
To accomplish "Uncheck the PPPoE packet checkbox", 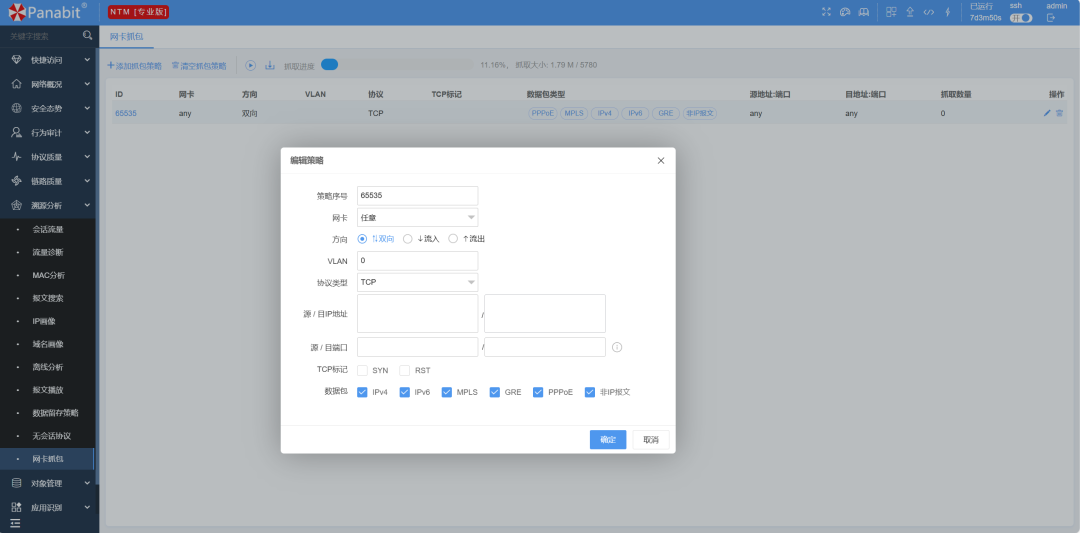I will click(x=538, y=392).
